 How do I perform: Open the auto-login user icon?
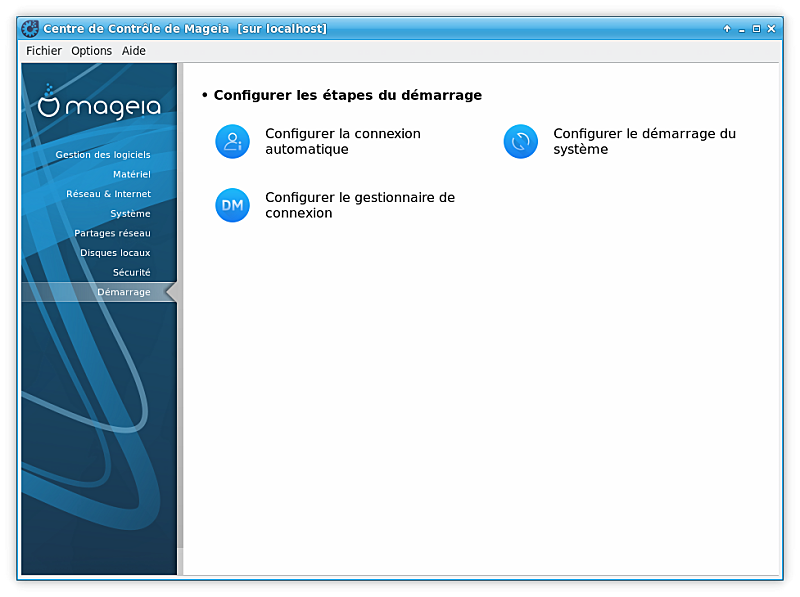click(x=232, y=141)
